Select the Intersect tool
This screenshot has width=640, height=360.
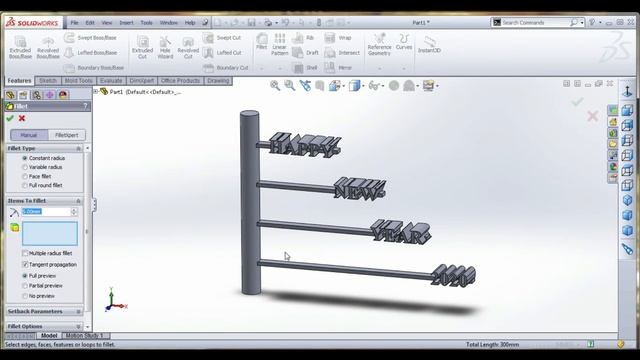coord(342,53)
